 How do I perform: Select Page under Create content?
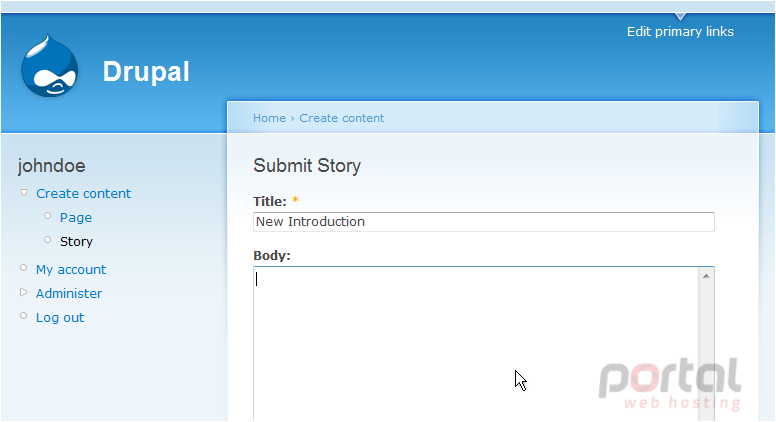click(76, 218)
